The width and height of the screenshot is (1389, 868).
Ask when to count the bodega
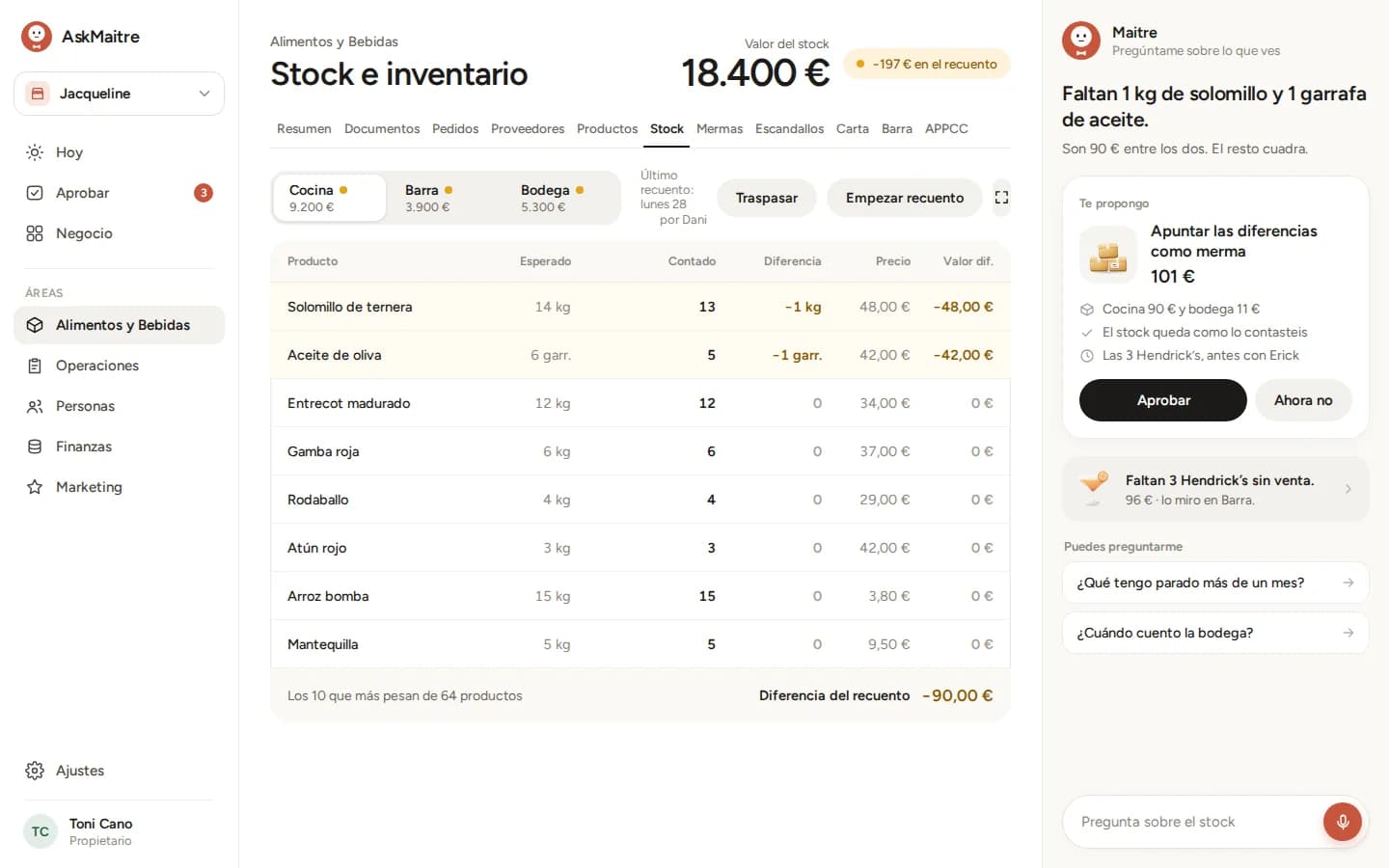1215,633
